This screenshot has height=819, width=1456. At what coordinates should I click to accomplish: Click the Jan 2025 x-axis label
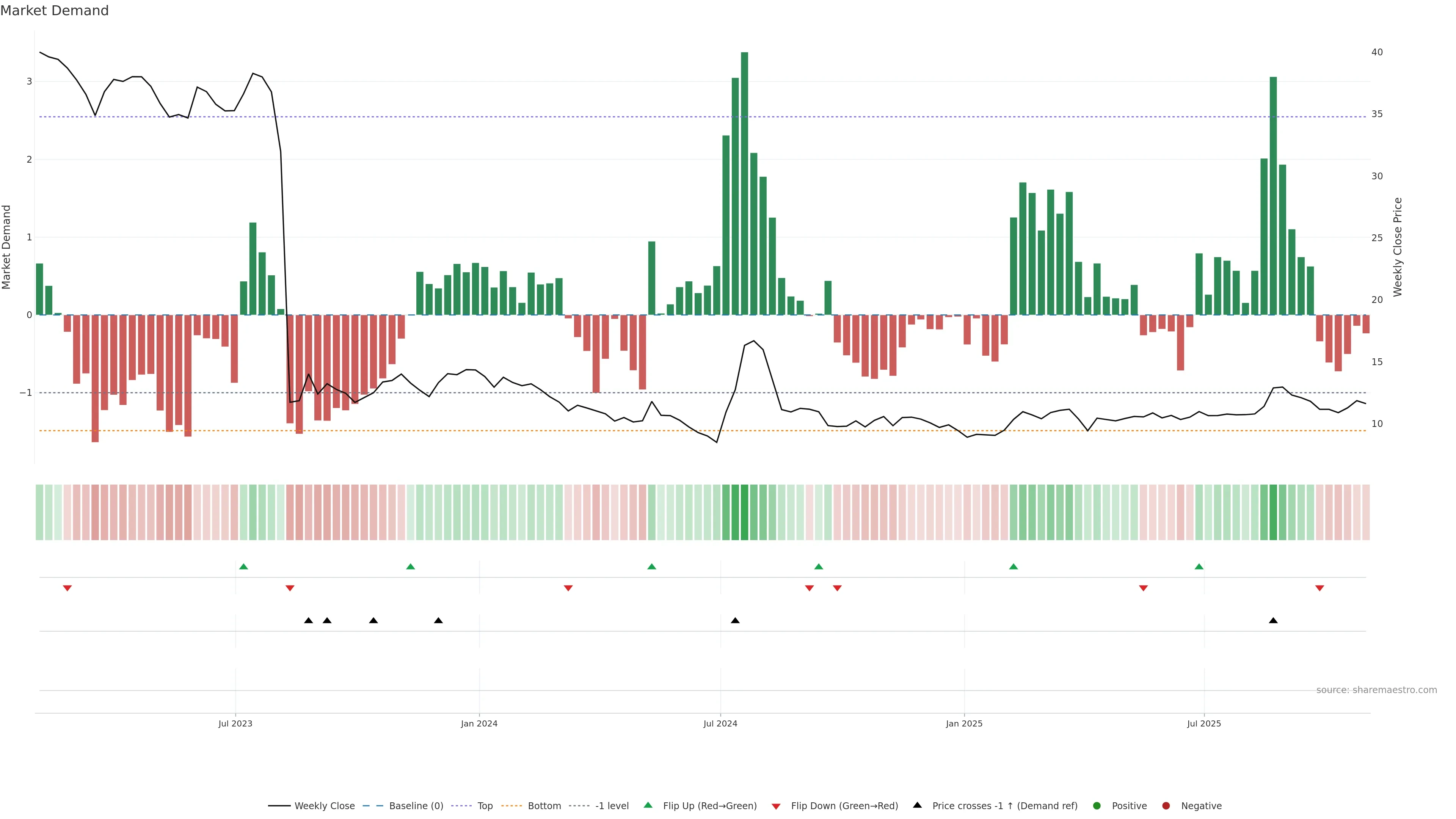[964, 723]
